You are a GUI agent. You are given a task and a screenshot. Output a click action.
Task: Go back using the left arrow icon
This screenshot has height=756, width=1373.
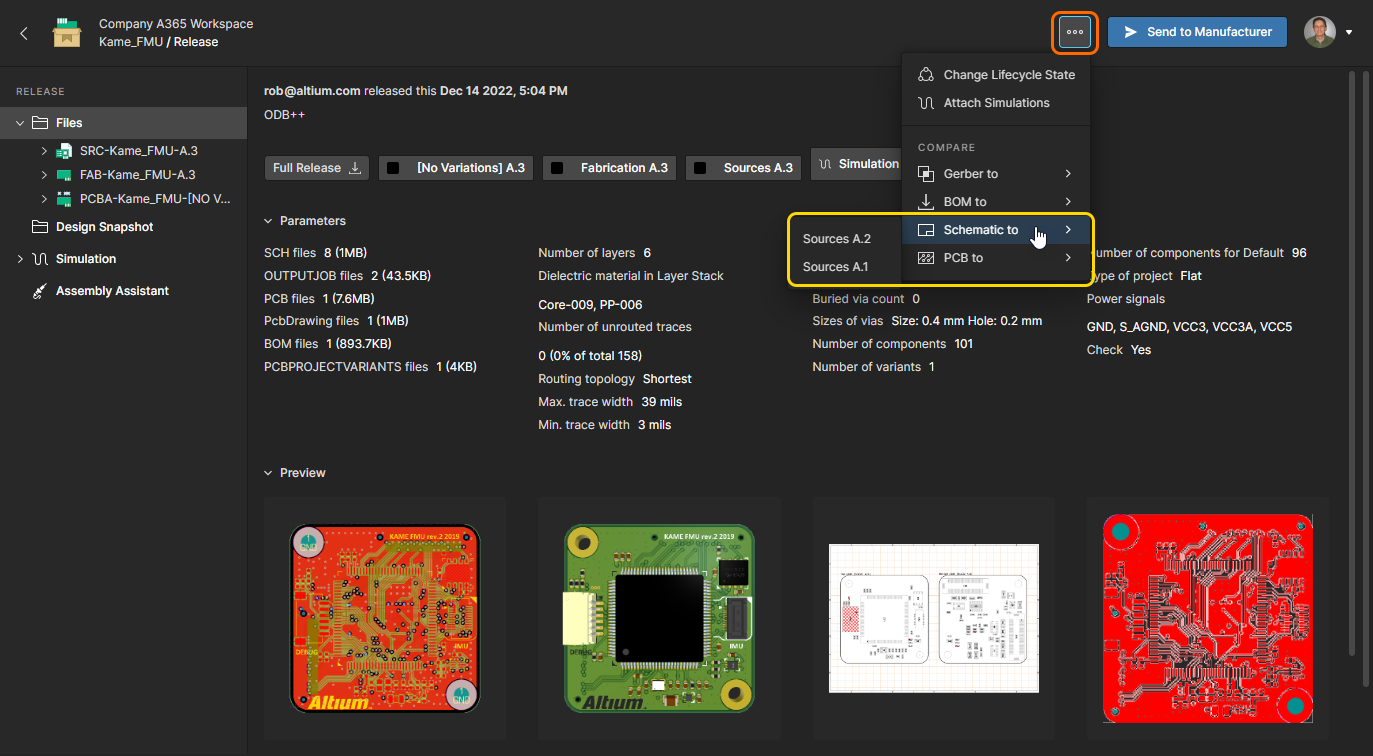[24, 33]
